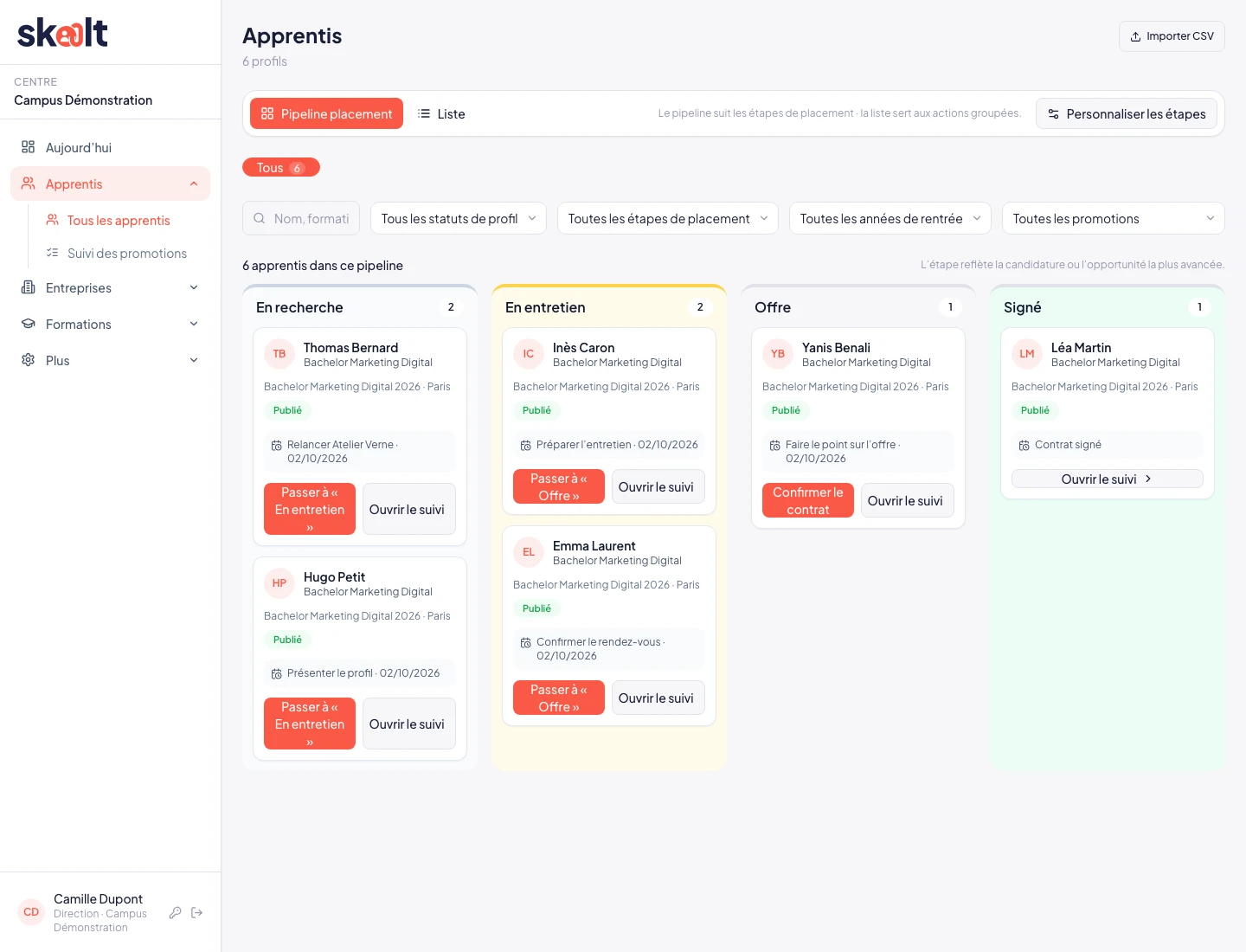Click the EL avatar on Emma Laurent card
Viewport: 1246px width, 952px height.
coord(529,552)
